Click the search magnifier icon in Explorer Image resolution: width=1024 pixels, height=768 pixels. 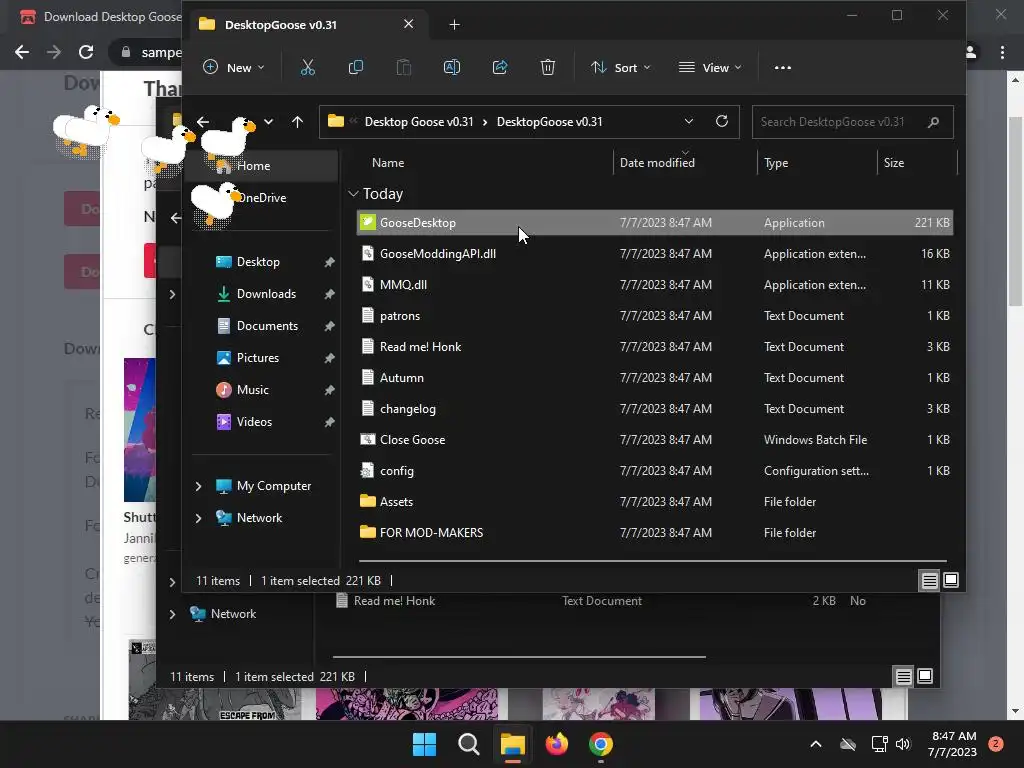point(933,122)
